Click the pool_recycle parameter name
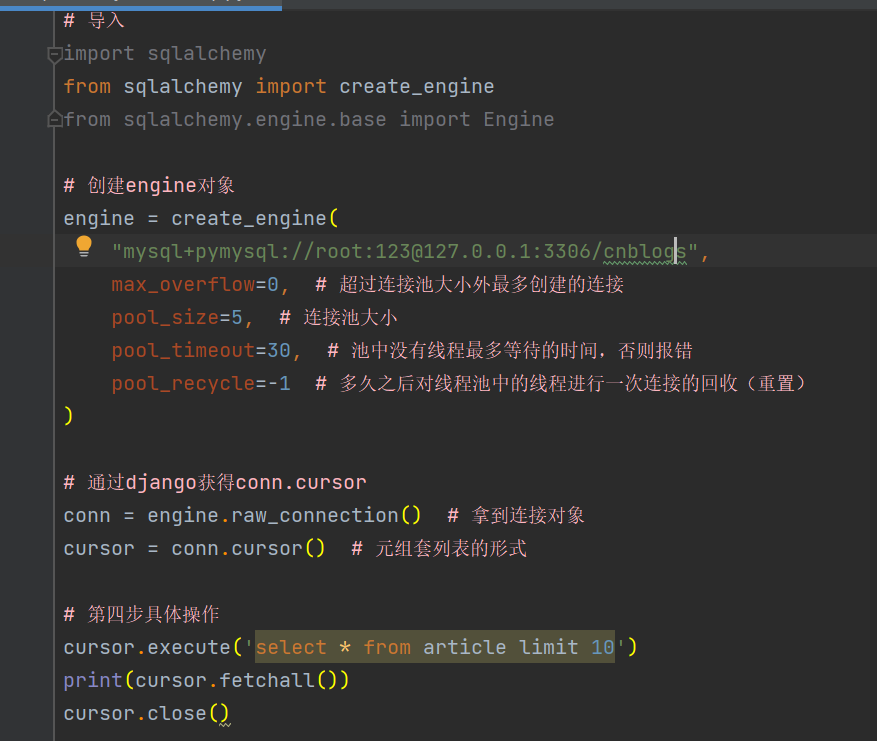This screenshot has width=877, height=741. coord(183,384)
